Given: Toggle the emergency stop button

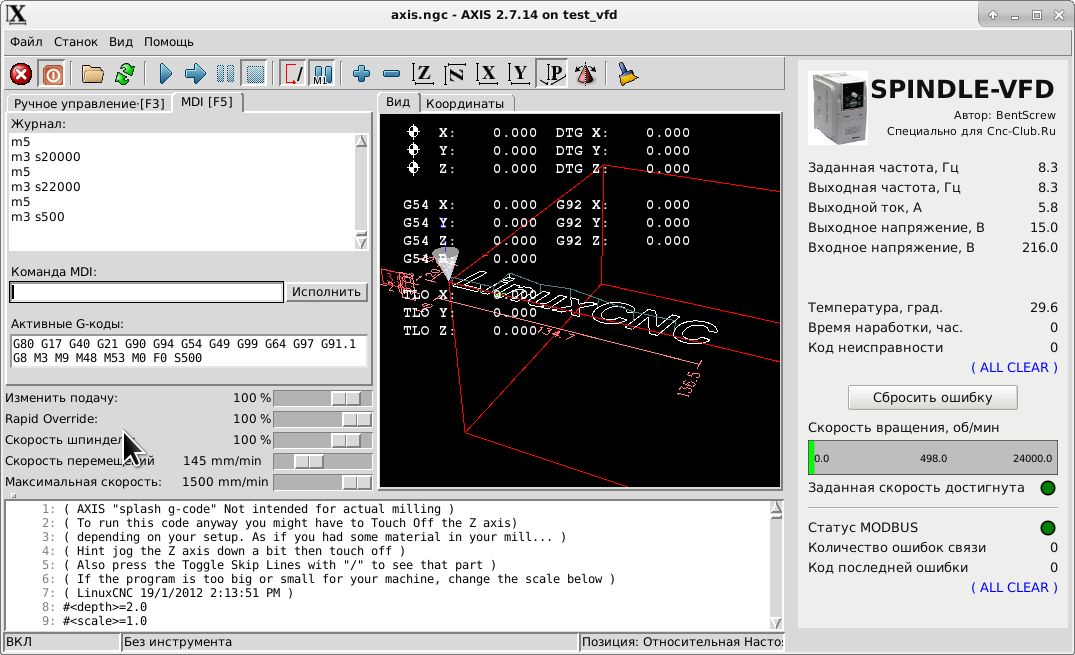Looking at the screenshot, I should pyautogui.click(x=21, y=74).
